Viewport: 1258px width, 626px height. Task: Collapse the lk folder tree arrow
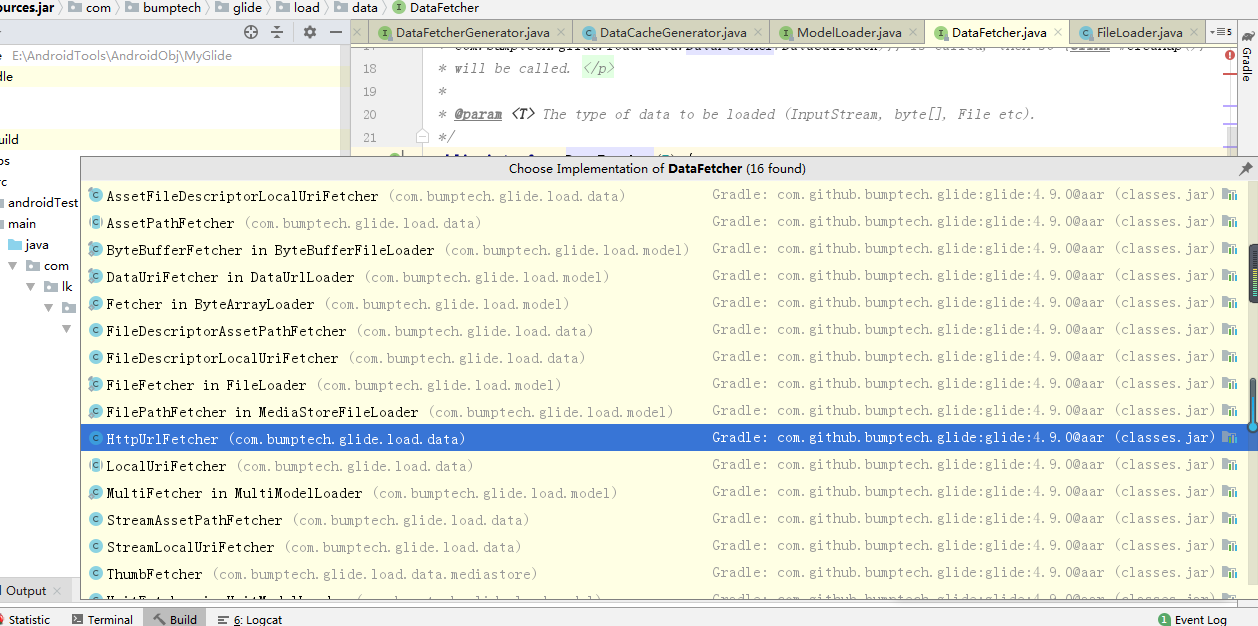click(31, 287)
